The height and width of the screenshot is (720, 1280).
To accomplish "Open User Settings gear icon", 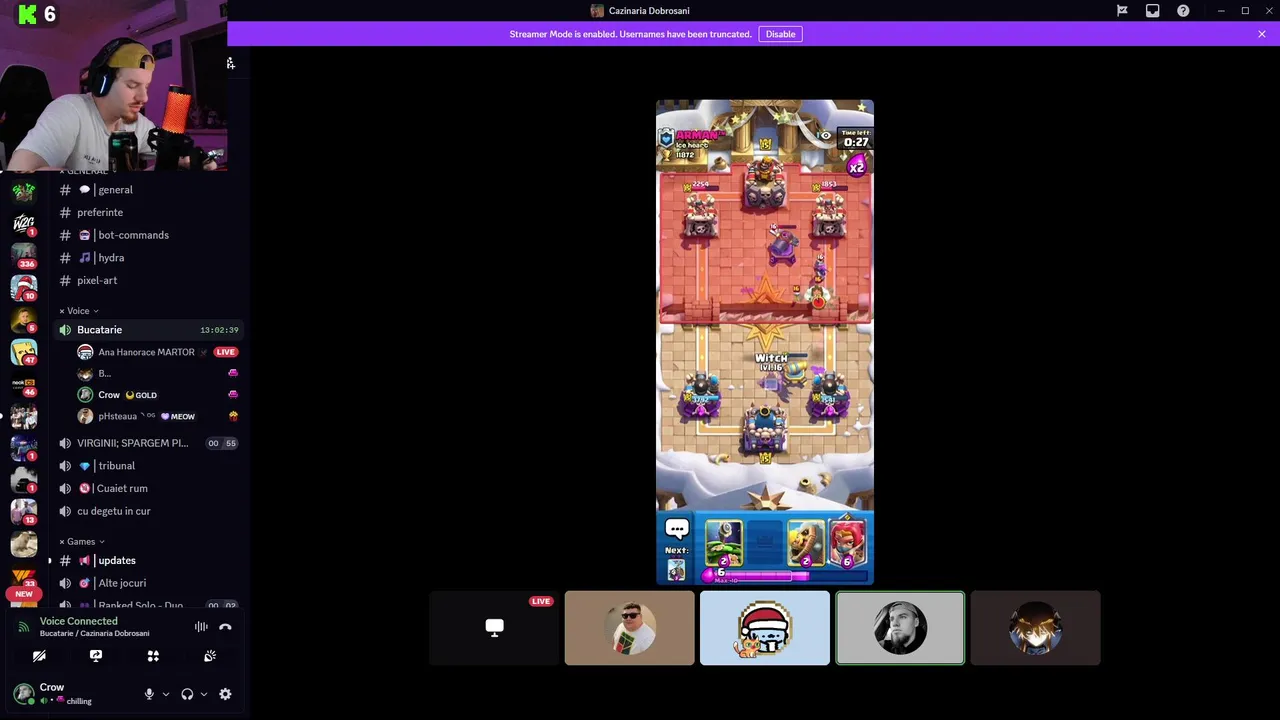I will click(225, 694).
